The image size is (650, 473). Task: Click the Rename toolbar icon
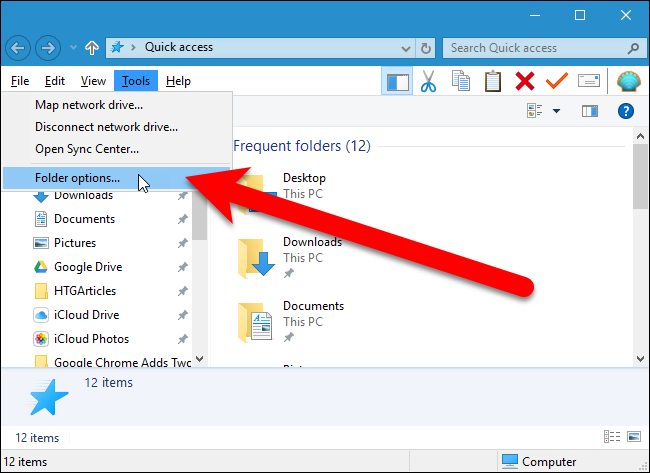(x=589, y=80)
